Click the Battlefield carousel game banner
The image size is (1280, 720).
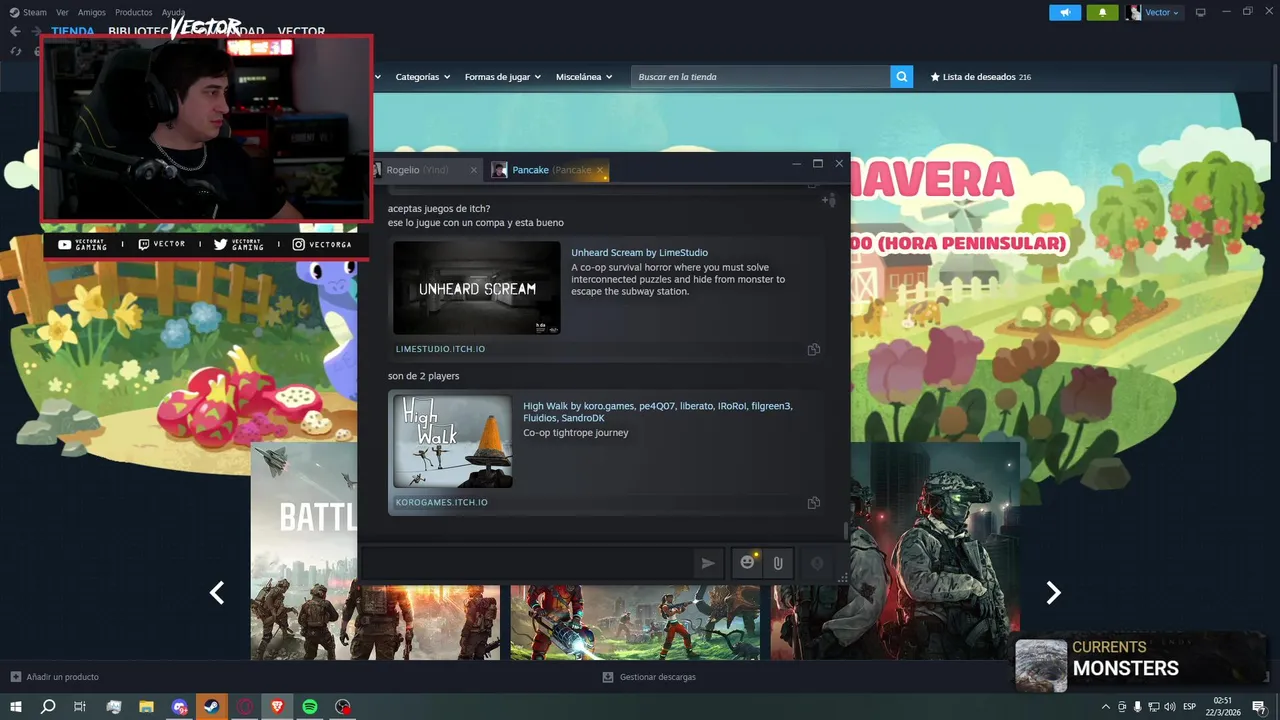[x=304, y=551]
